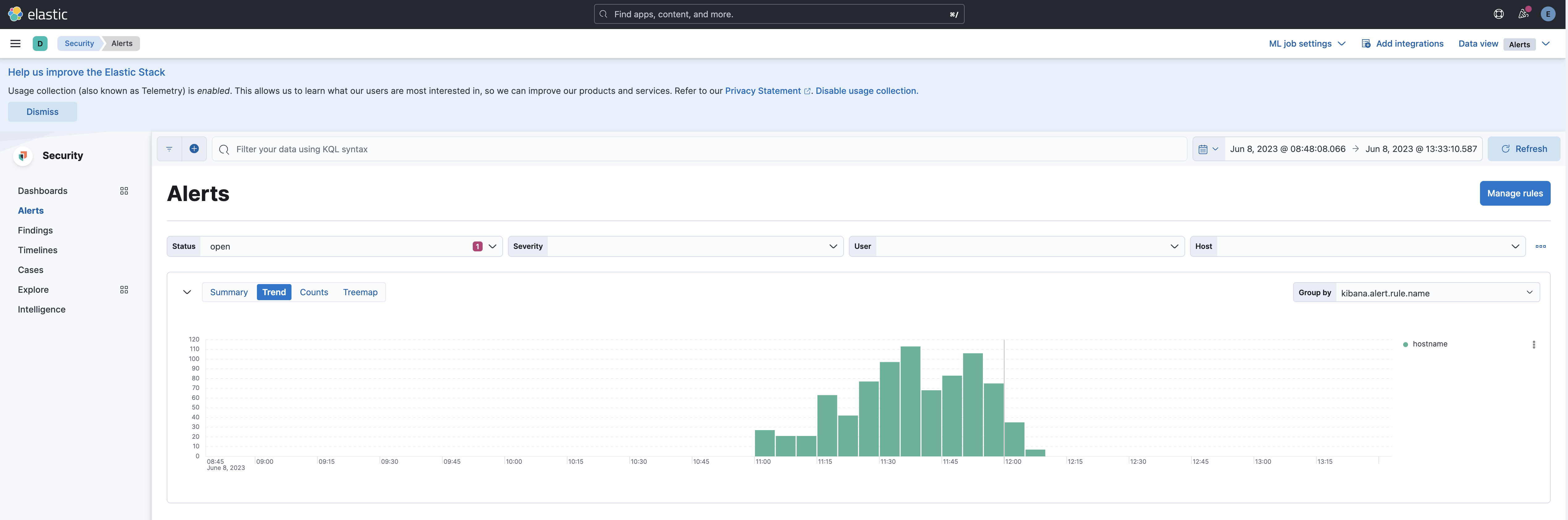Open the E user account avatar
Viewport: 1568px width, 520px height.
pos(1548,14)
